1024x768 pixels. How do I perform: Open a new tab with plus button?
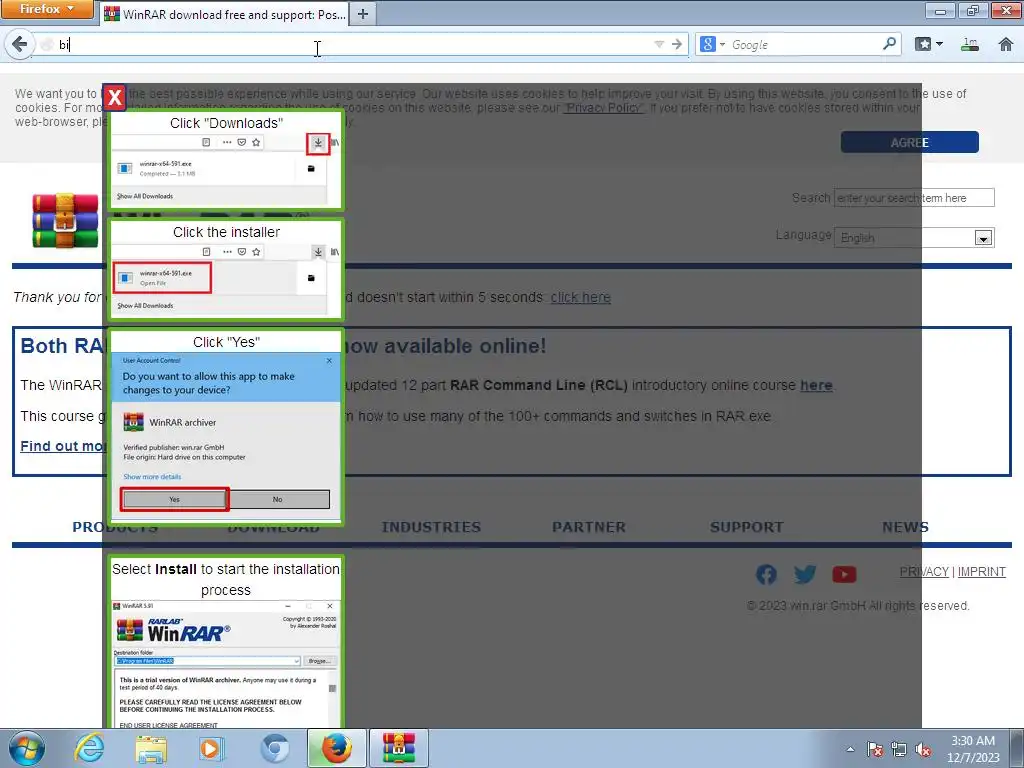pyautogui.click(x=363, y=14)
